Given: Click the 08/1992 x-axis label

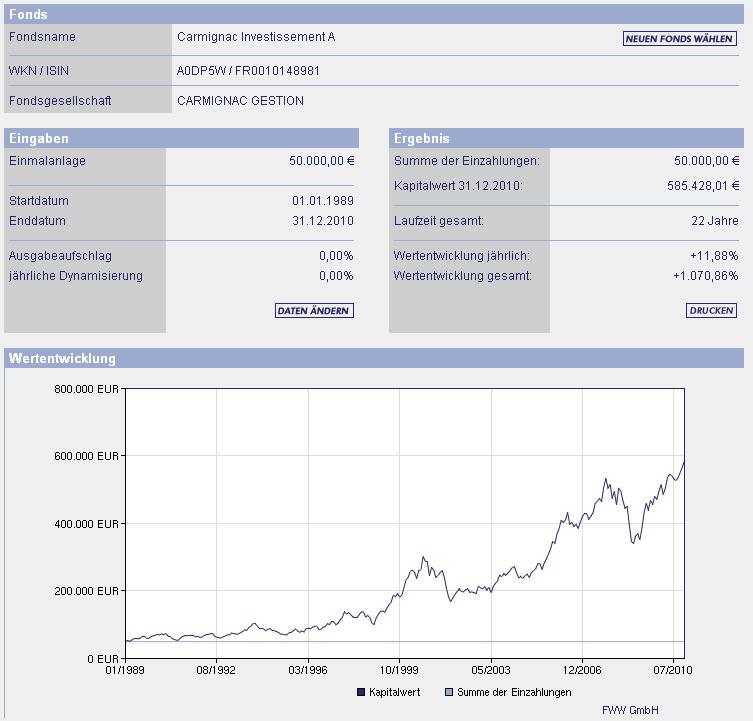Looking at the screenshot, I should [216, 670].
